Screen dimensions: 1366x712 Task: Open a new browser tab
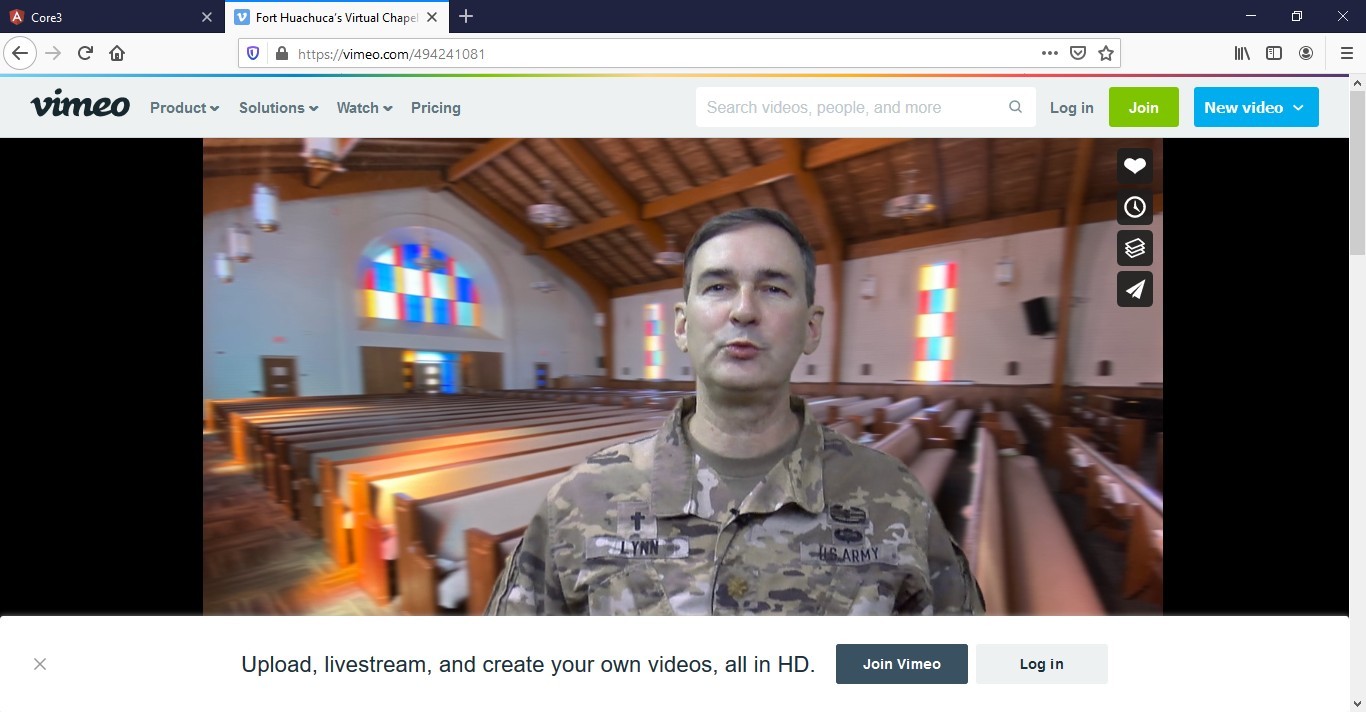(x=466, y=17)
